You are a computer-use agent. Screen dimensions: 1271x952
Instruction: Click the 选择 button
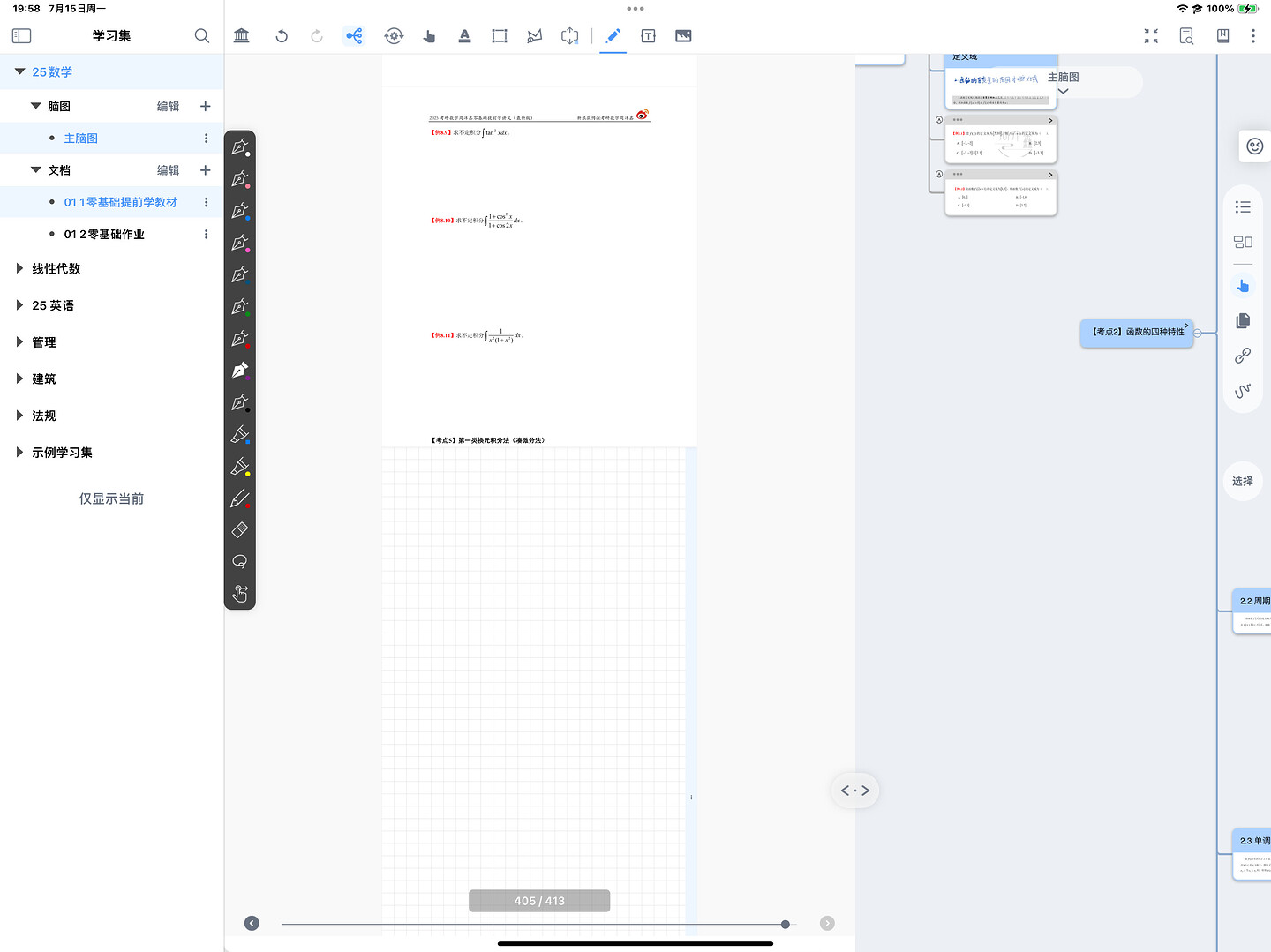coord(1243,481)
